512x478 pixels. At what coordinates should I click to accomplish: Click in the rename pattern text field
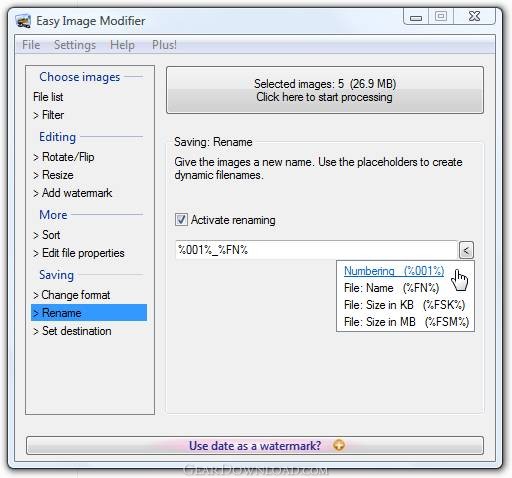316,250
